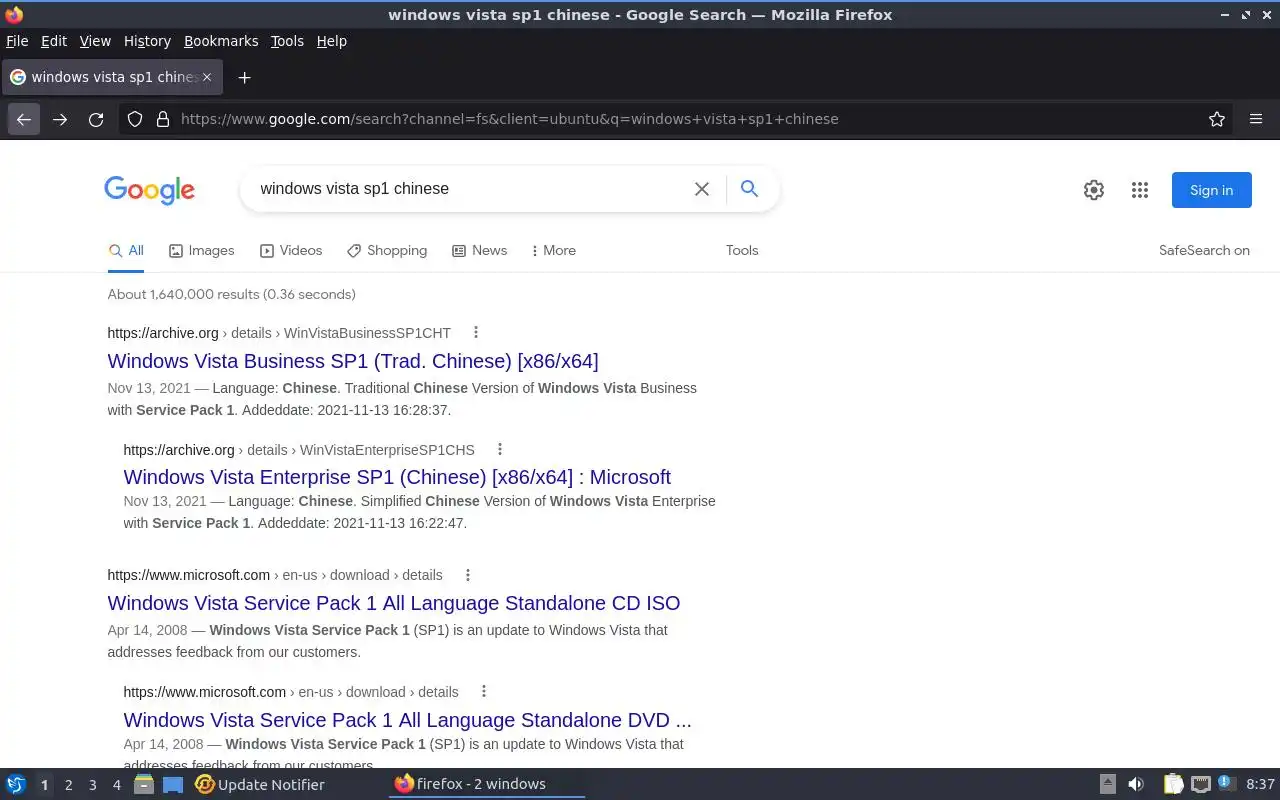Image resolution: width=1280 pixels, height=800 pixels.
Task: Open options for WinVistaEnterpriseSP1CHS result
Action: (x=500, y=449)
